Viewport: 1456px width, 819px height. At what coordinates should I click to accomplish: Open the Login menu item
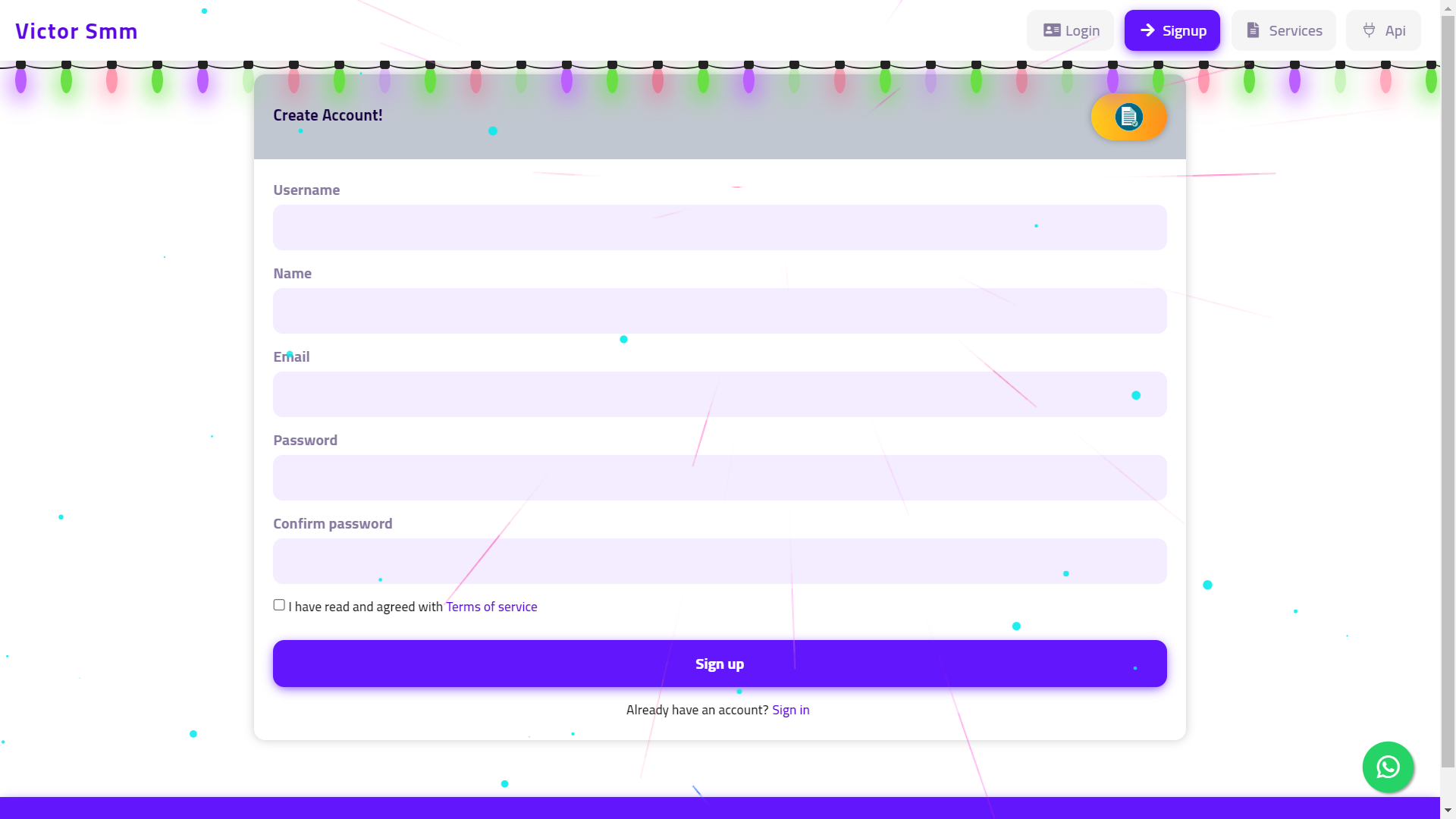click(1070, 30)
